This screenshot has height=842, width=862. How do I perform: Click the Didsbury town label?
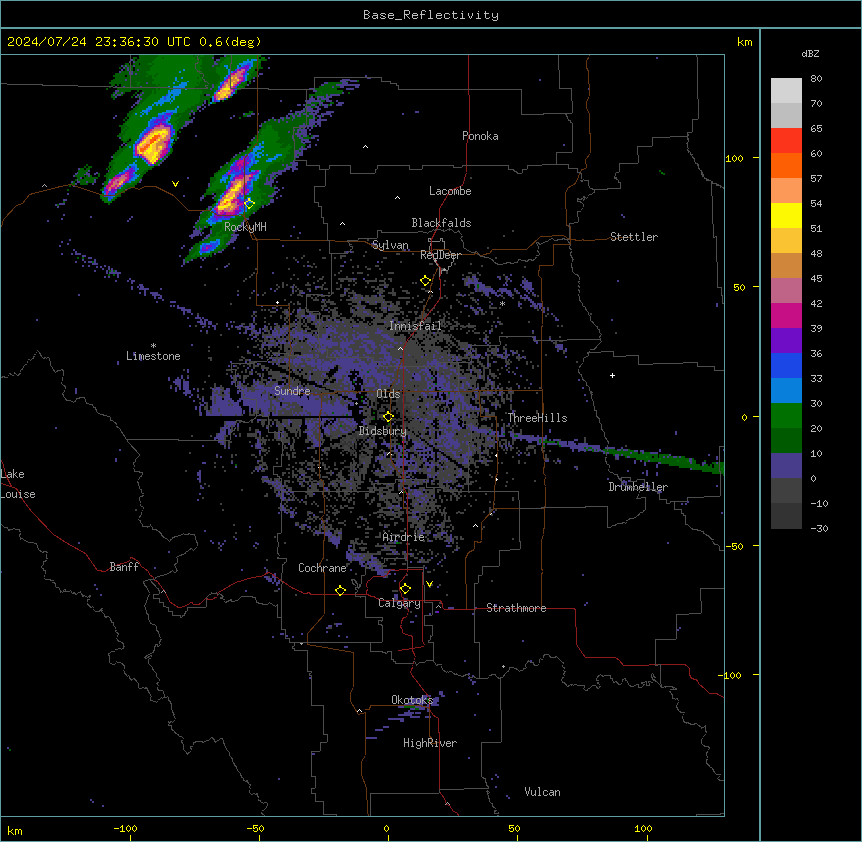tap(383, 431)
